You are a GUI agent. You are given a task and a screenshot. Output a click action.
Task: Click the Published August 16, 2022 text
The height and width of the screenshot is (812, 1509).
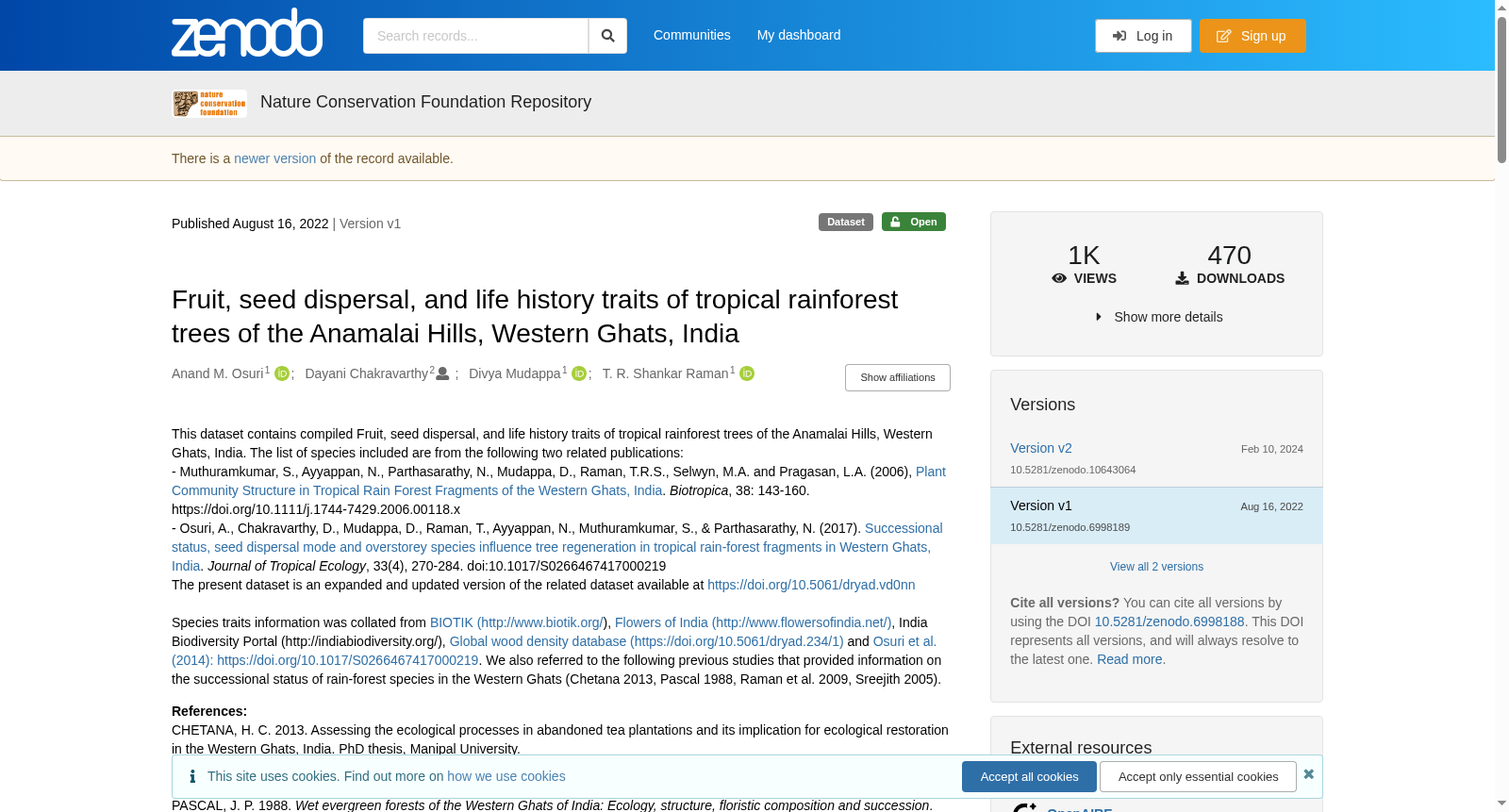tap(250, 224)
